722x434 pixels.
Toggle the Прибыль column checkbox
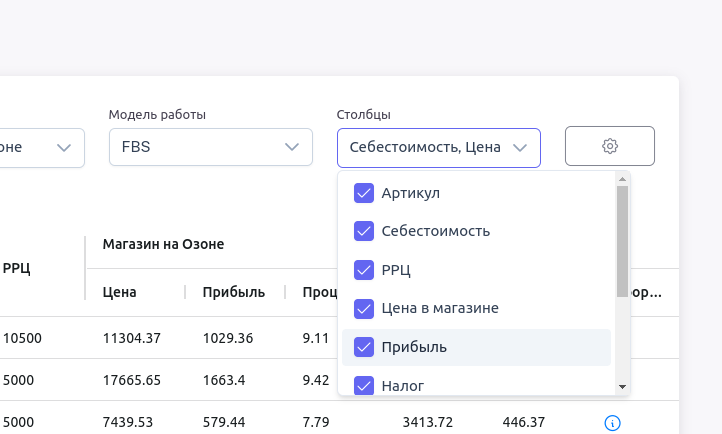[364, 347]
